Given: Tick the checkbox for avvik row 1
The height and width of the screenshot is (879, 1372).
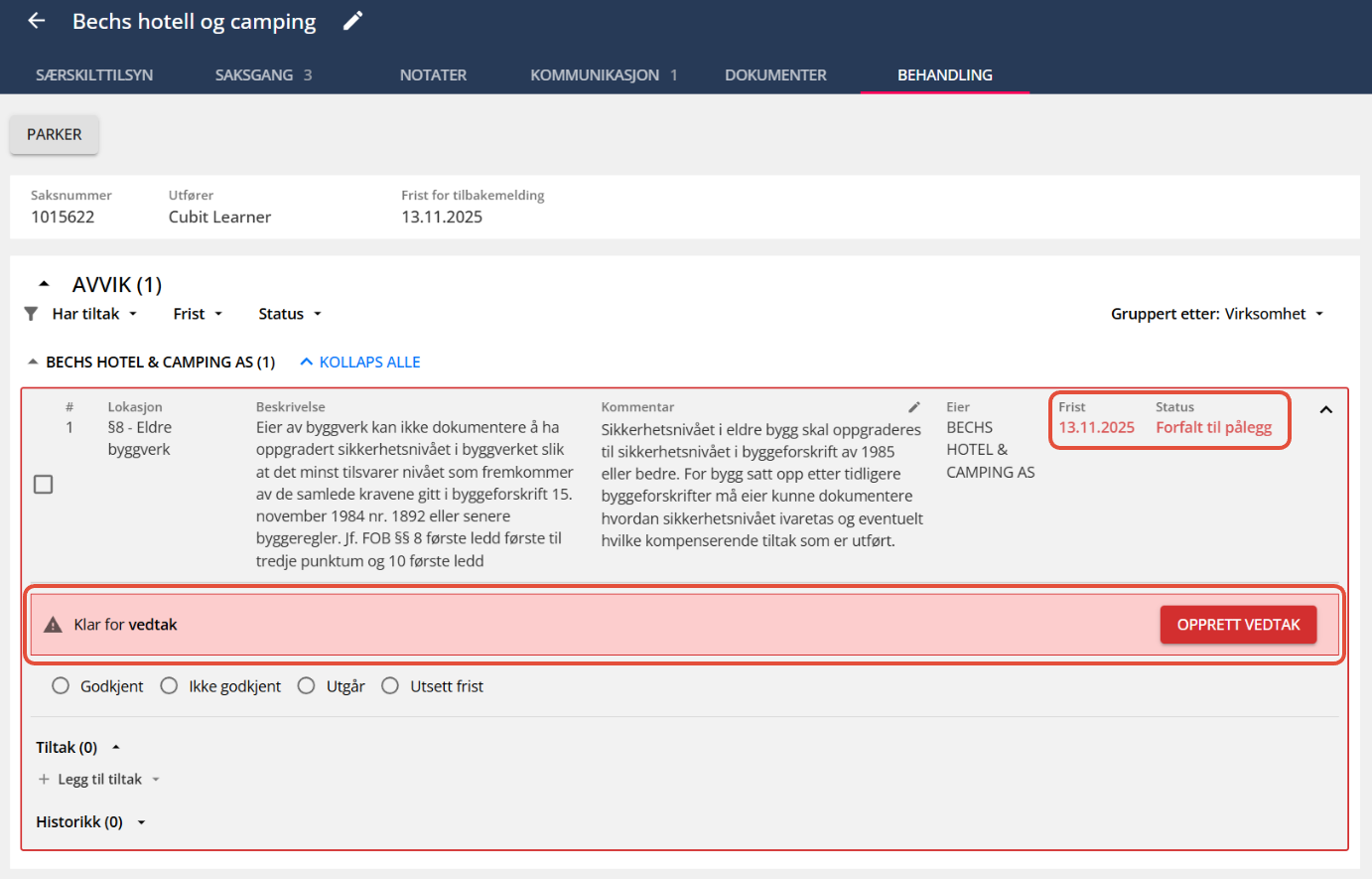Looking at the screenshot, I should pyautogui.click(x=44, y=485).
